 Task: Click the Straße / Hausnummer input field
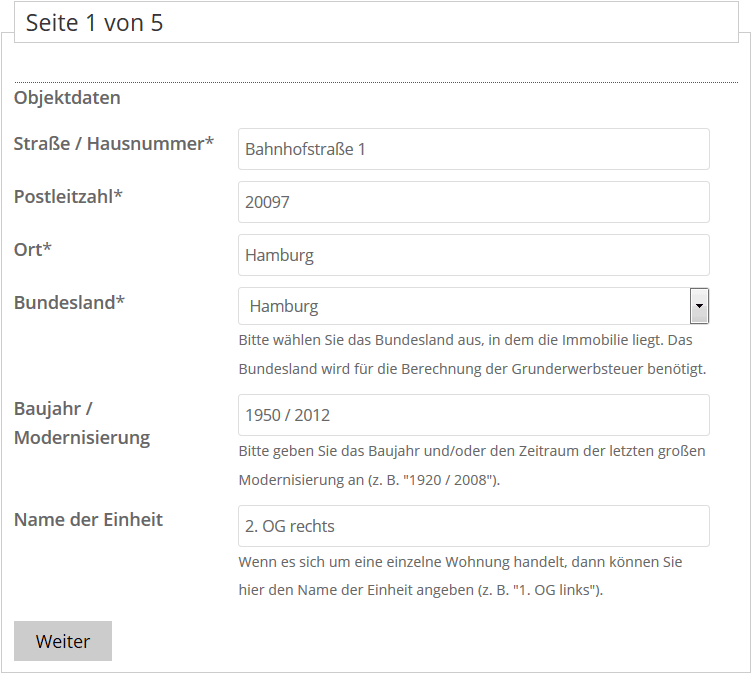[x=473, y=149]
